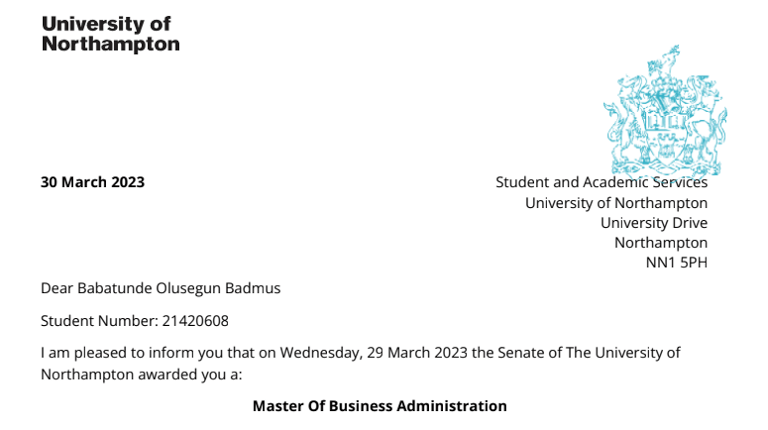This screenshot has width=768, height=430.
Task: Click the top of the crest emblem
Action: coord(666,61)
